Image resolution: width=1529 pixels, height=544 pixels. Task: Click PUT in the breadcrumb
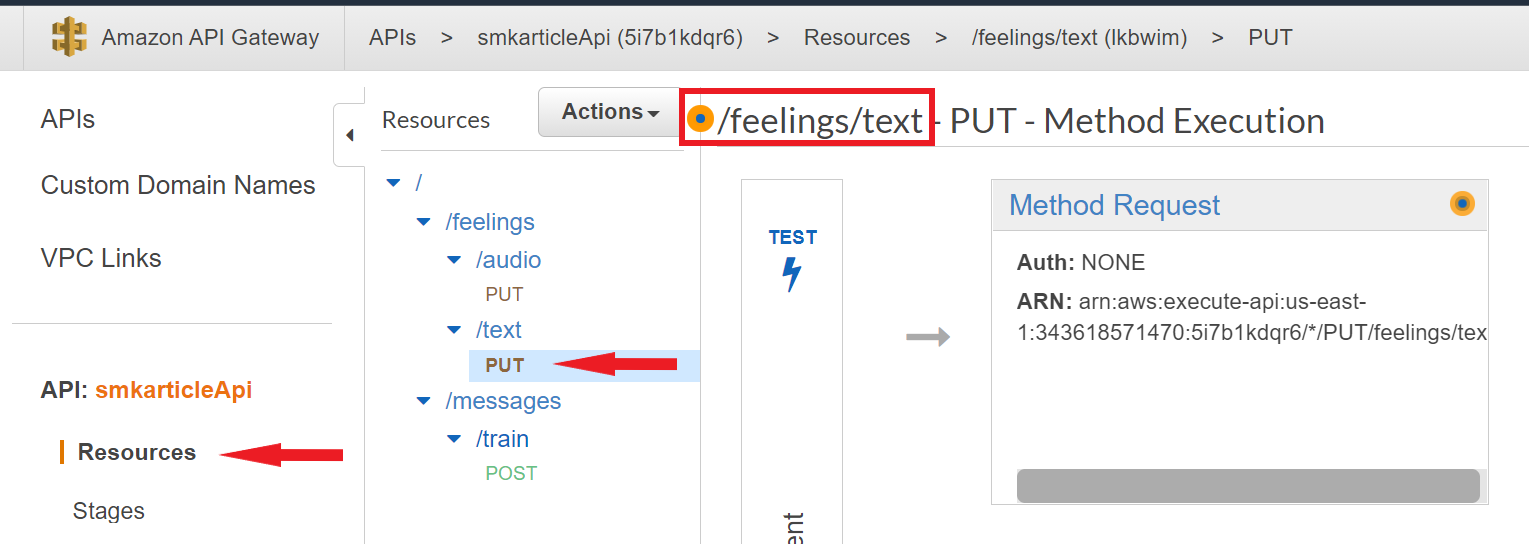tap(1270, 38)
